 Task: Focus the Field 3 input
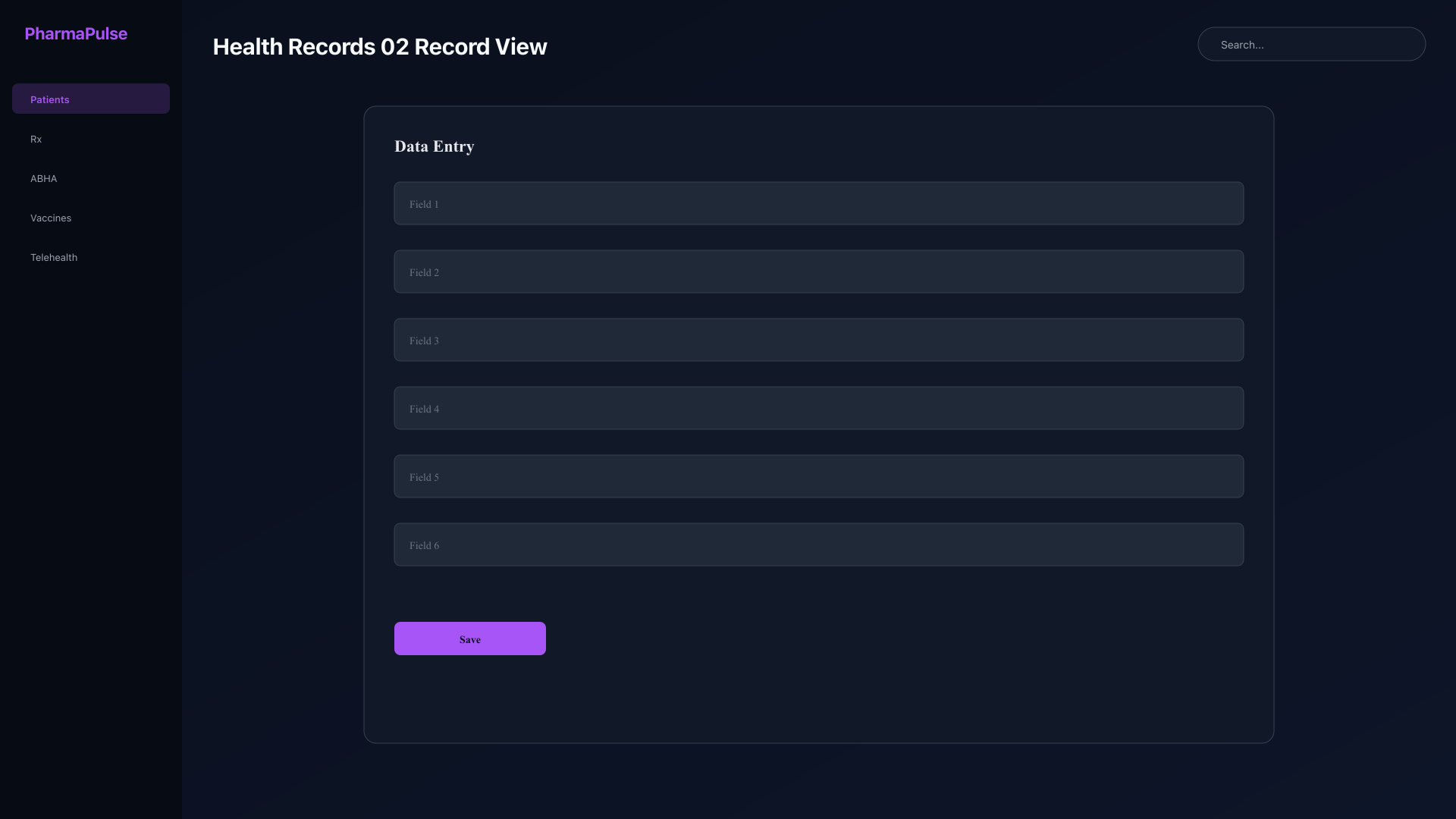(x=819, y=340)
